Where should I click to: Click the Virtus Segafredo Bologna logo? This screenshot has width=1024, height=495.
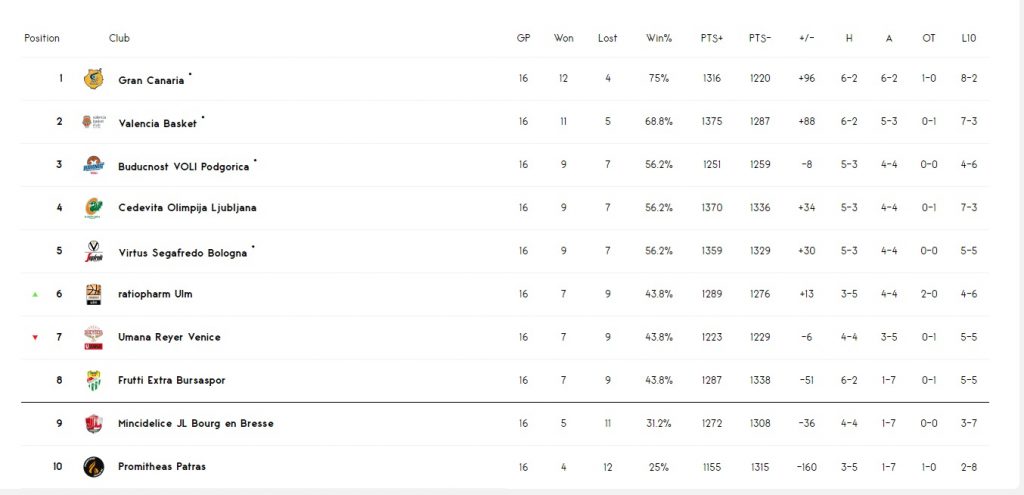(93, 251)
